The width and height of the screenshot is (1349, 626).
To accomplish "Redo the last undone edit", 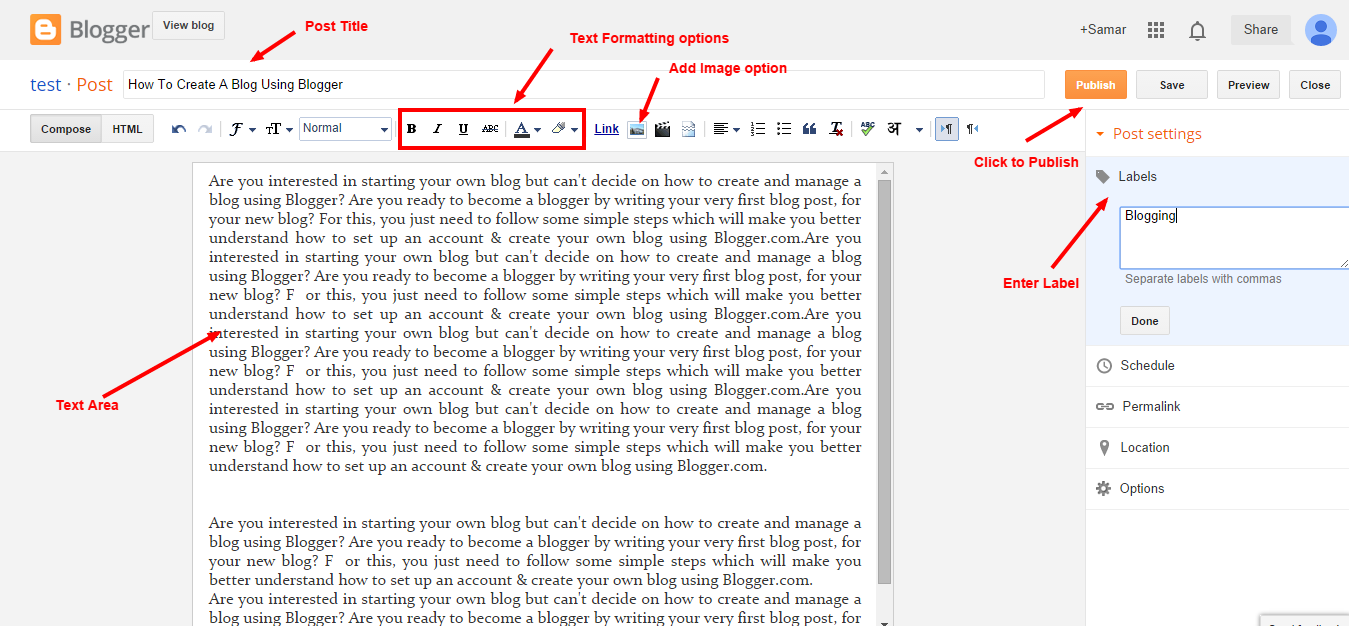I will point(205,129).
